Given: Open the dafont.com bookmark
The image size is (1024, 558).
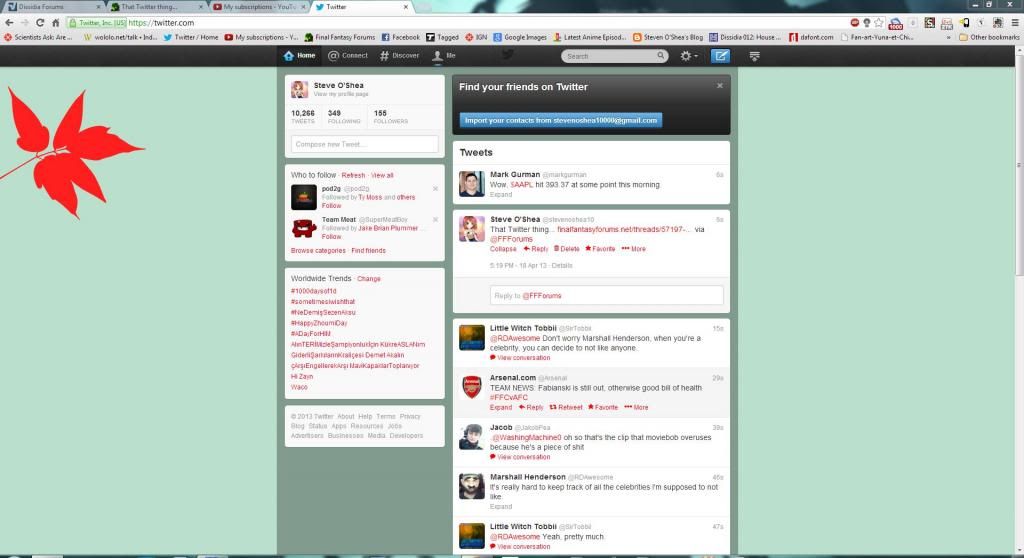Looking at the screenshot, I should click(x=811, y=37).
